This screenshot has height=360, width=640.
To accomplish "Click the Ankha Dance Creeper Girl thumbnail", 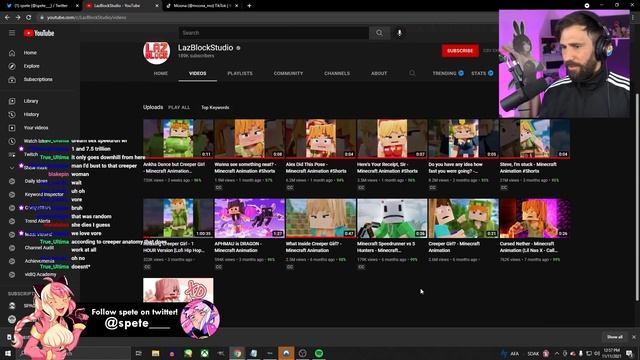I will coord(178,139).
